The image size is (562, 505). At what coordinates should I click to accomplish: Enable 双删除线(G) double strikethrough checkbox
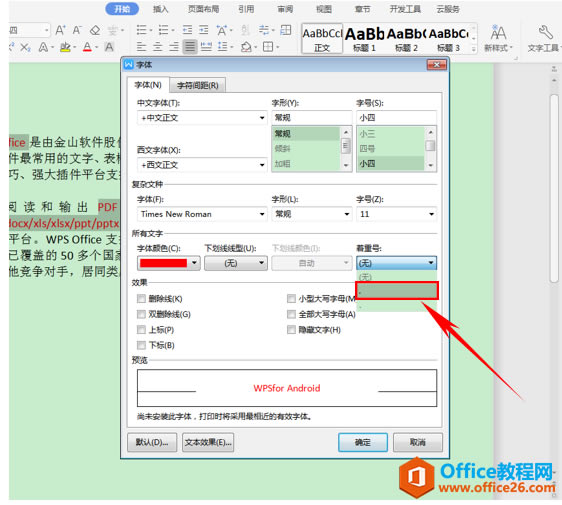[141, 314]
